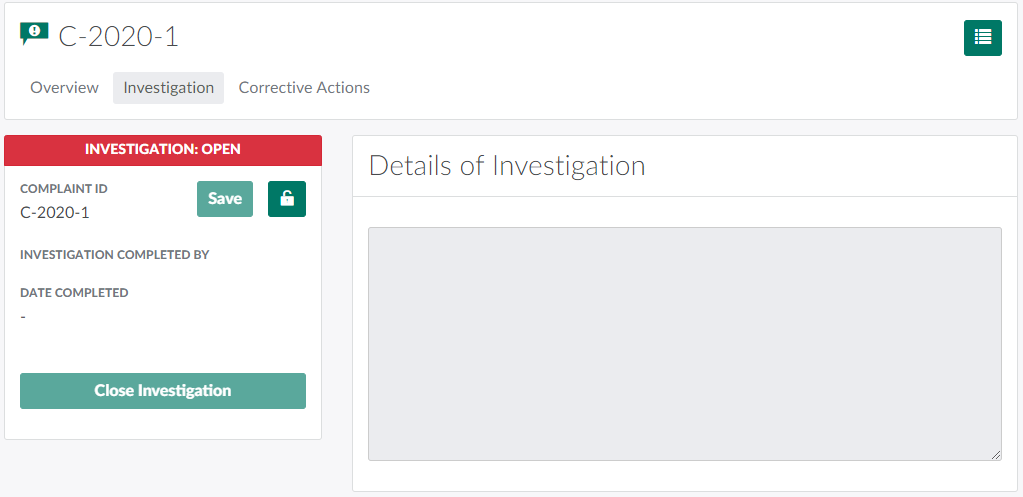Toggle the green padlock unlock button

point(287,199)
